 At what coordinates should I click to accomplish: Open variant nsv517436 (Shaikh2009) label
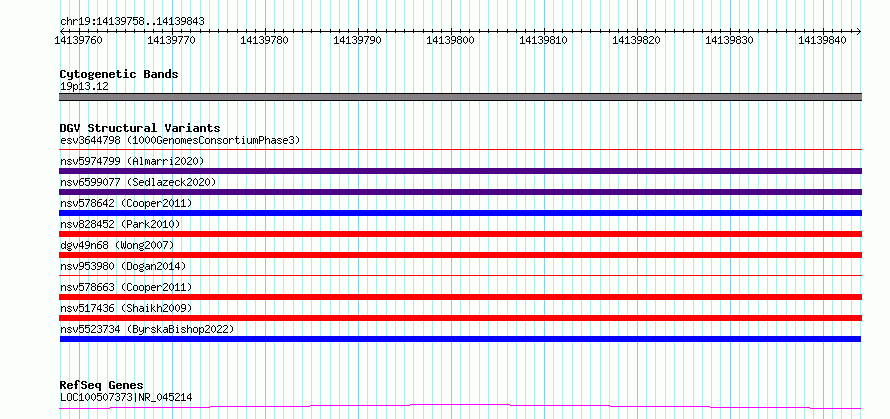(x=126, y=308)
